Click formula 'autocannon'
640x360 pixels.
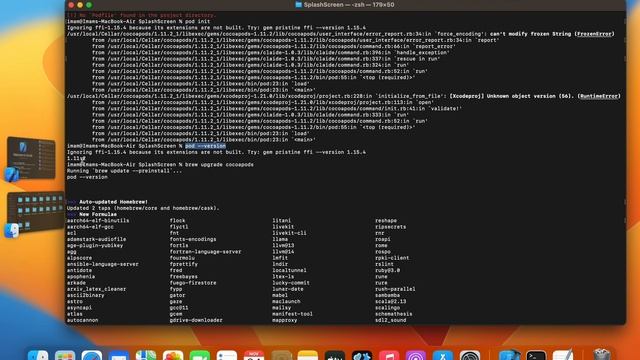pos(82,320)
